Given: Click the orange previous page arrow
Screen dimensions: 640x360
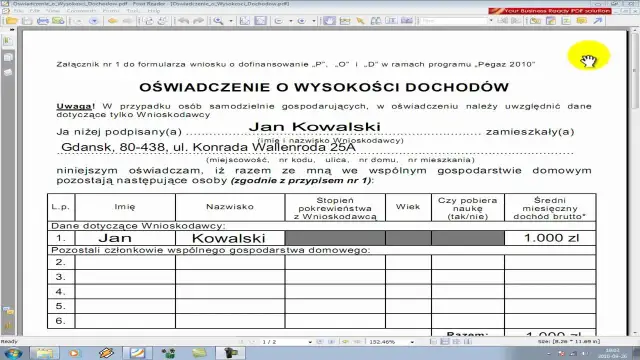Looking at the screenshot, I should tap(113, 21).
